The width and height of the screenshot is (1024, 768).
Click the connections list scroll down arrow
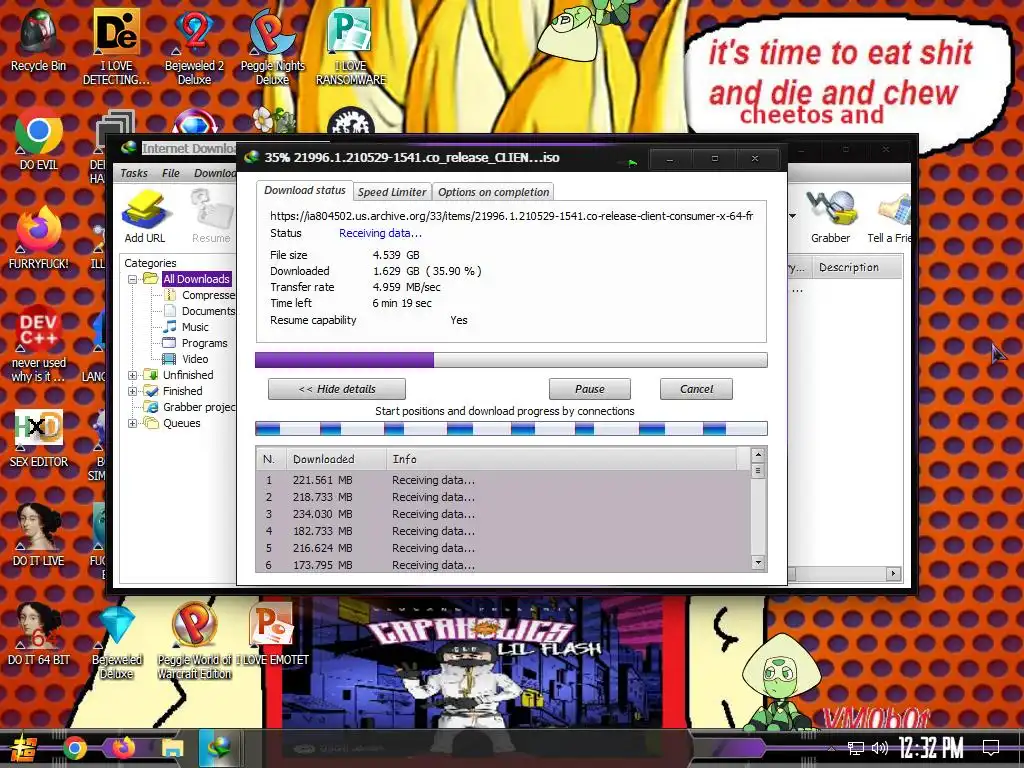758,562
